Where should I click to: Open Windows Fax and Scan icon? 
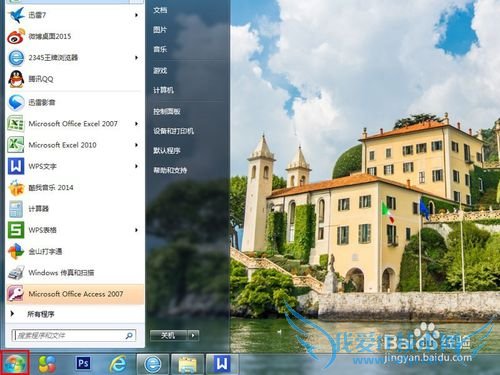(16, 273)
